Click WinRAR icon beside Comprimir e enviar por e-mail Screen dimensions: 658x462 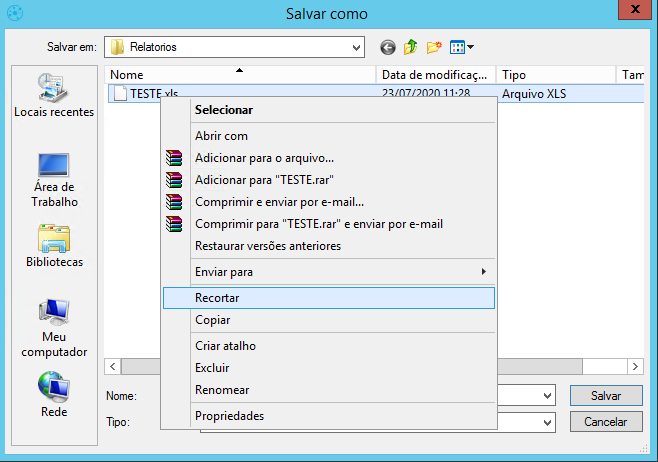pyautogui.click(x=174, y=202)
